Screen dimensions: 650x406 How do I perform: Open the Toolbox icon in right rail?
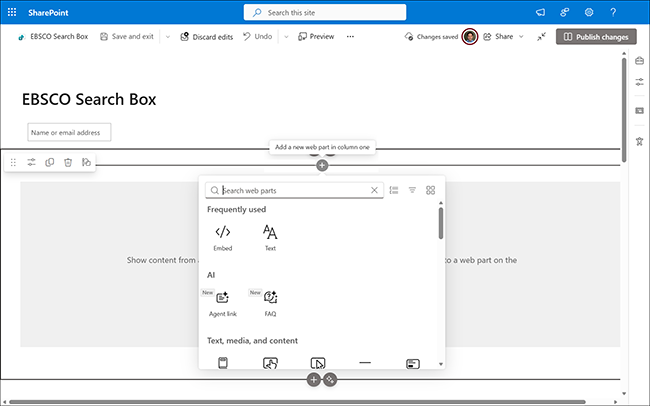pos(639,61)
